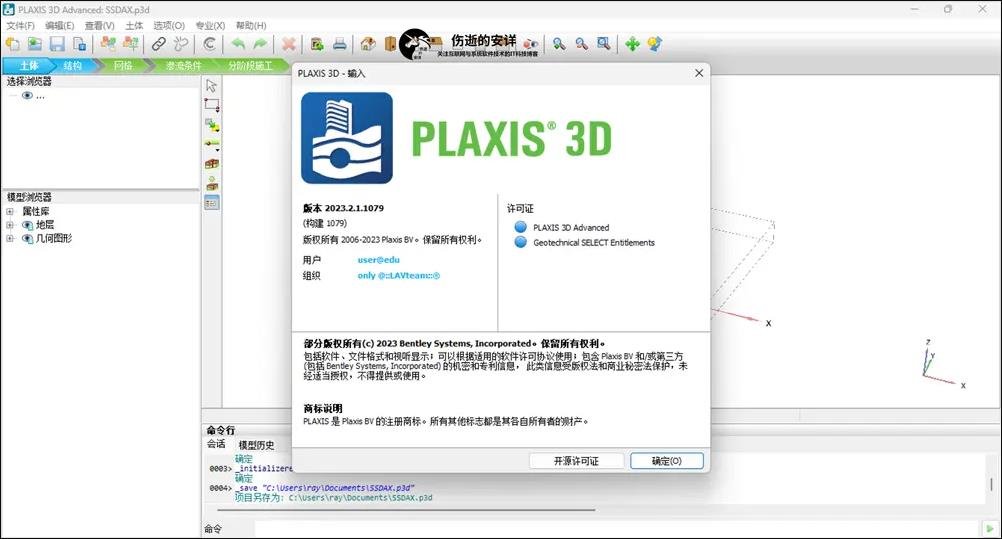The height and width of the screenshot is (539, 1002).
Task: Click the first magnifier zoom icon
Action: coord(559,44)
